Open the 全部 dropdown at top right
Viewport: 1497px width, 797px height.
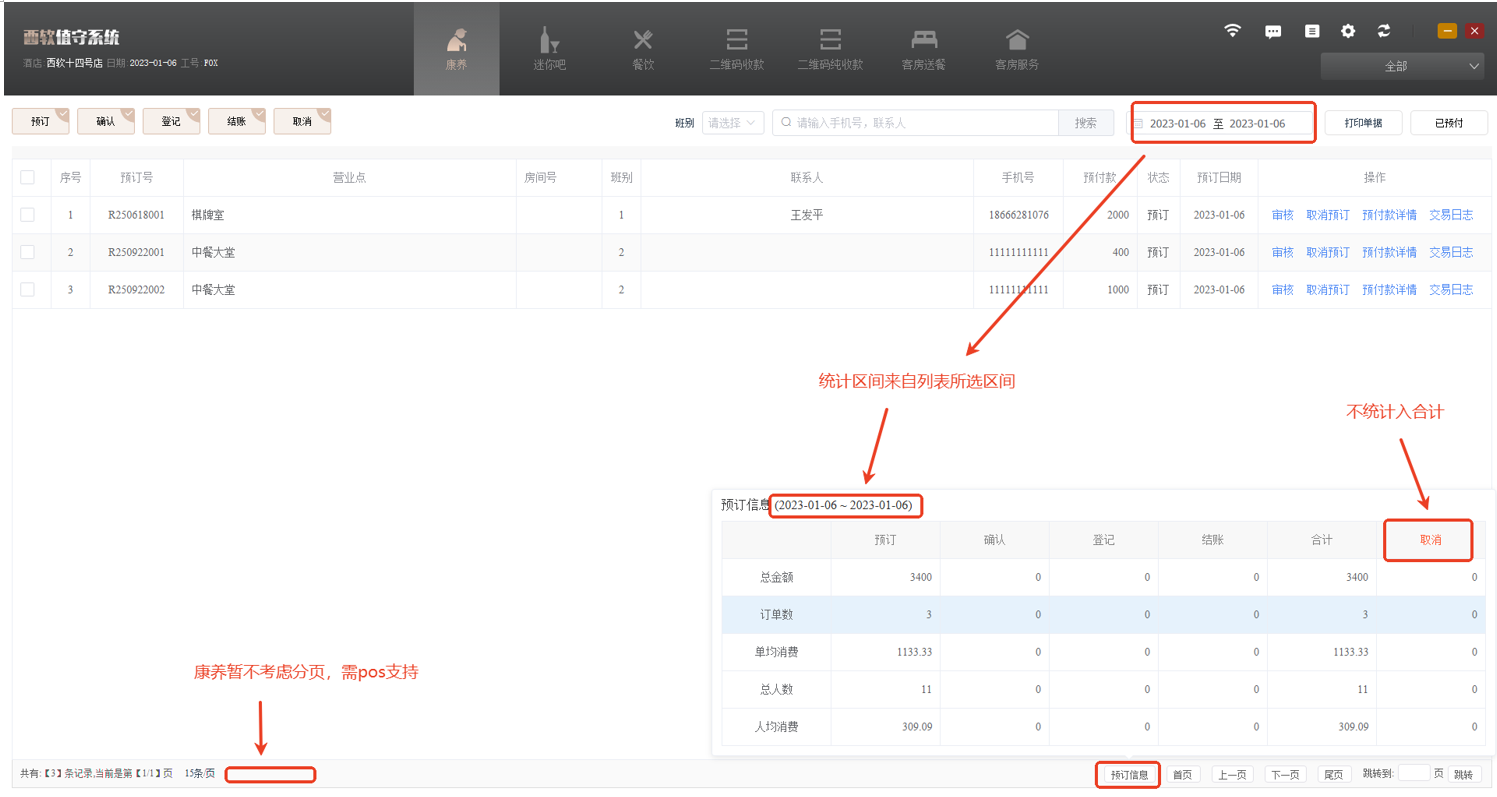(x=1401, y=66)
